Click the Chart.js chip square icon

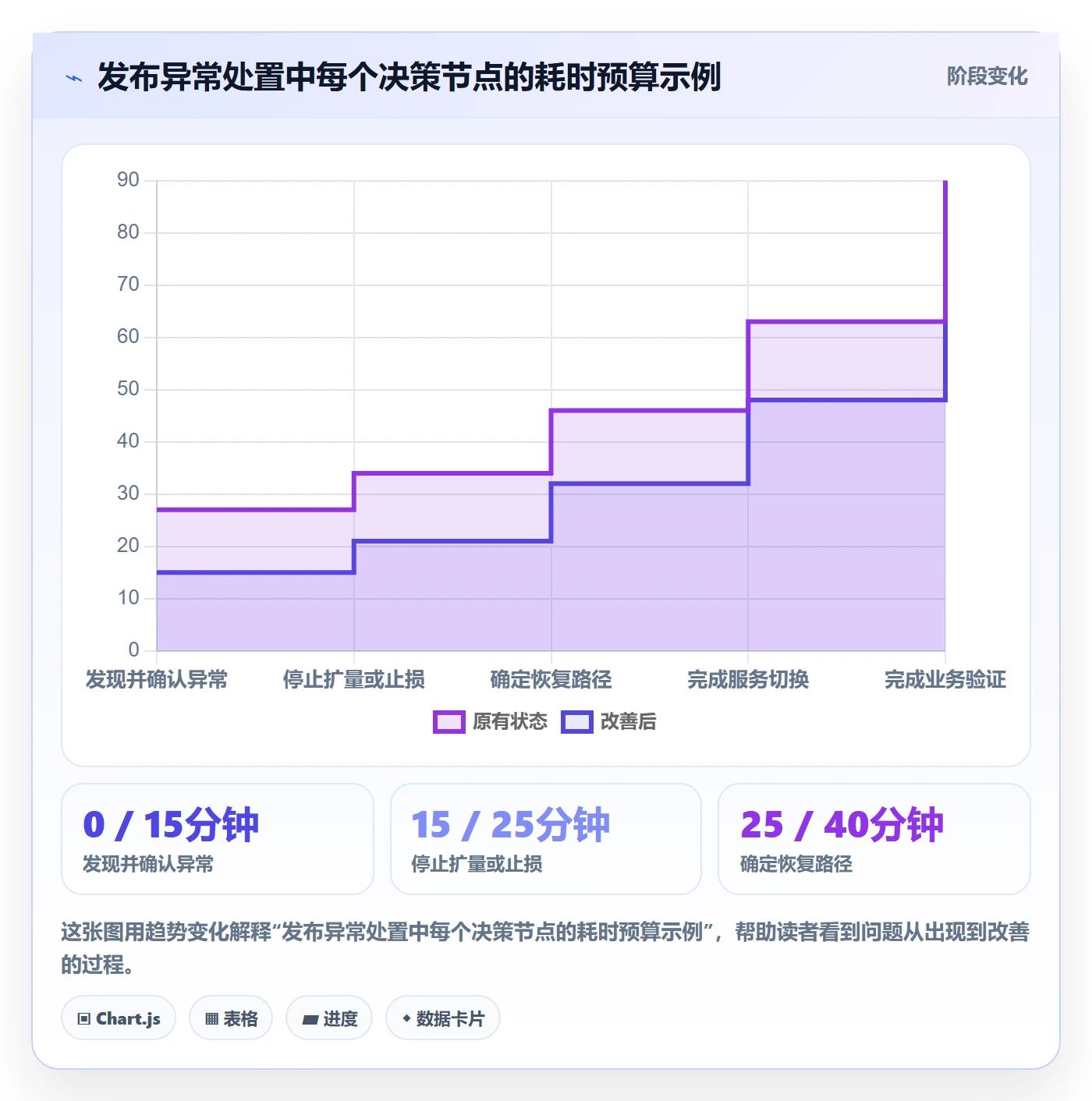(x=84, y=1019)
